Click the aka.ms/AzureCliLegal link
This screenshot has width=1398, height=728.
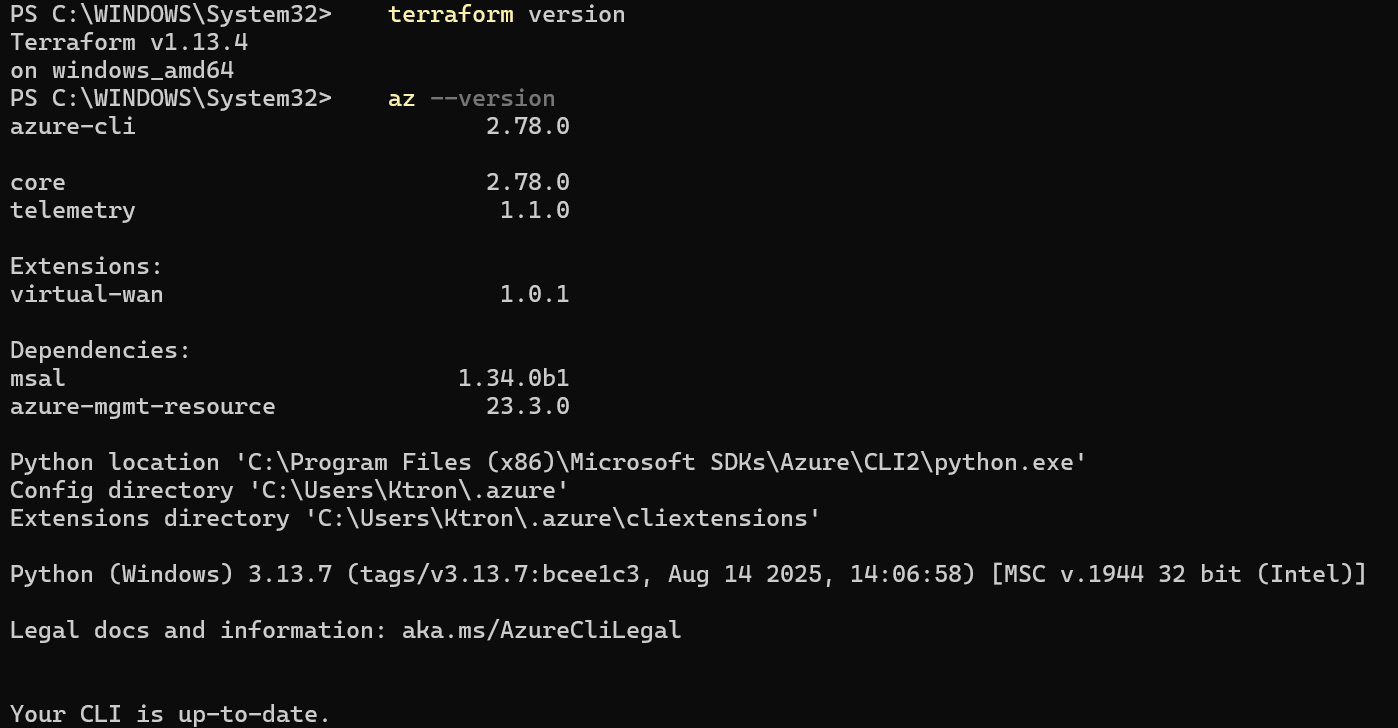pyautogui.click(x=541, y=630)
